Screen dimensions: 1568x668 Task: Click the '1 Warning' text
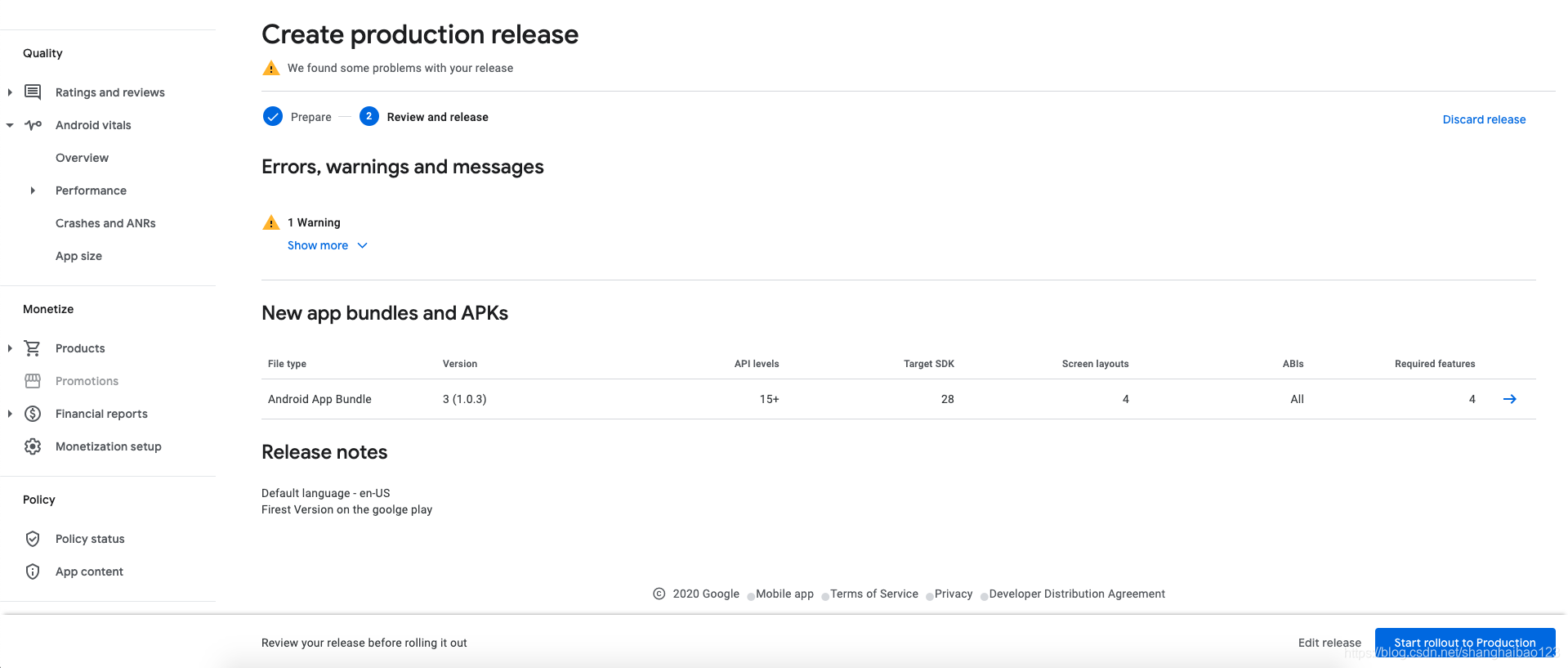click(x=314, y=222)
